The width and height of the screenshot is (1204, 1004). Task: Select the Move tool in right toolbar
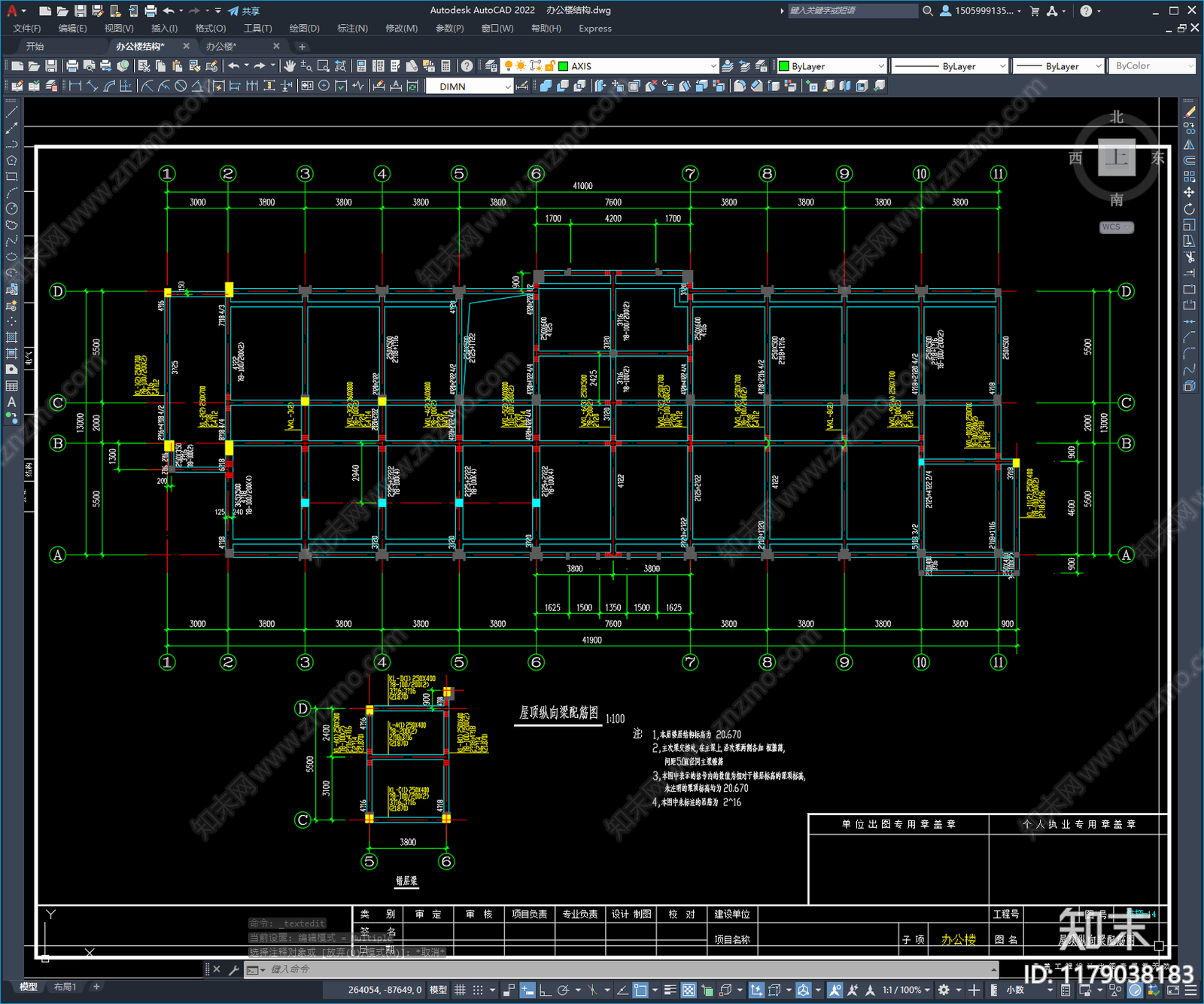pos(1189,193)
